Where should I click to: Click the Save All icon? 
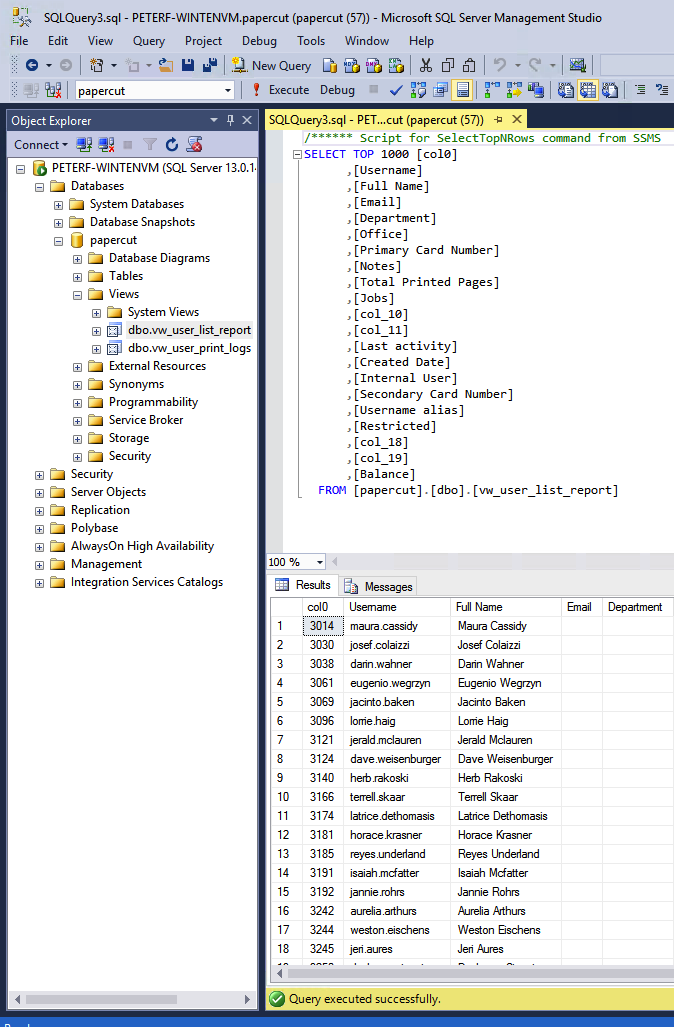tap(210, 65)
